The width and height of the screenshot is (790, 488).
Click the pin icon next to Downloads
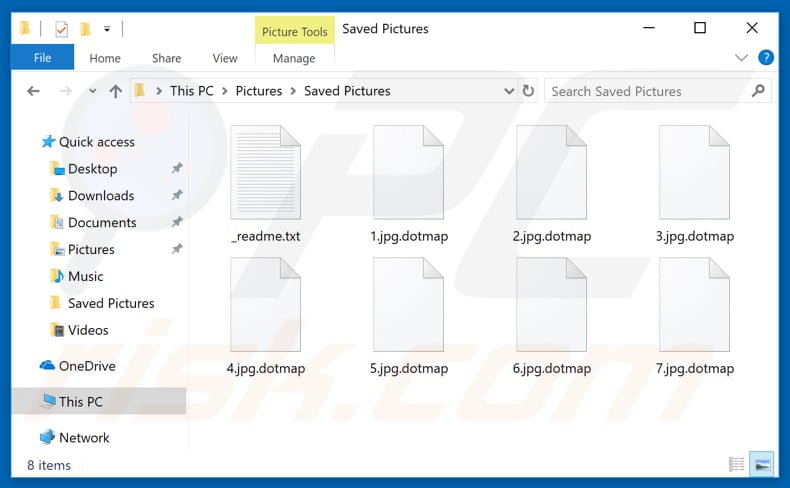[176, 195]
